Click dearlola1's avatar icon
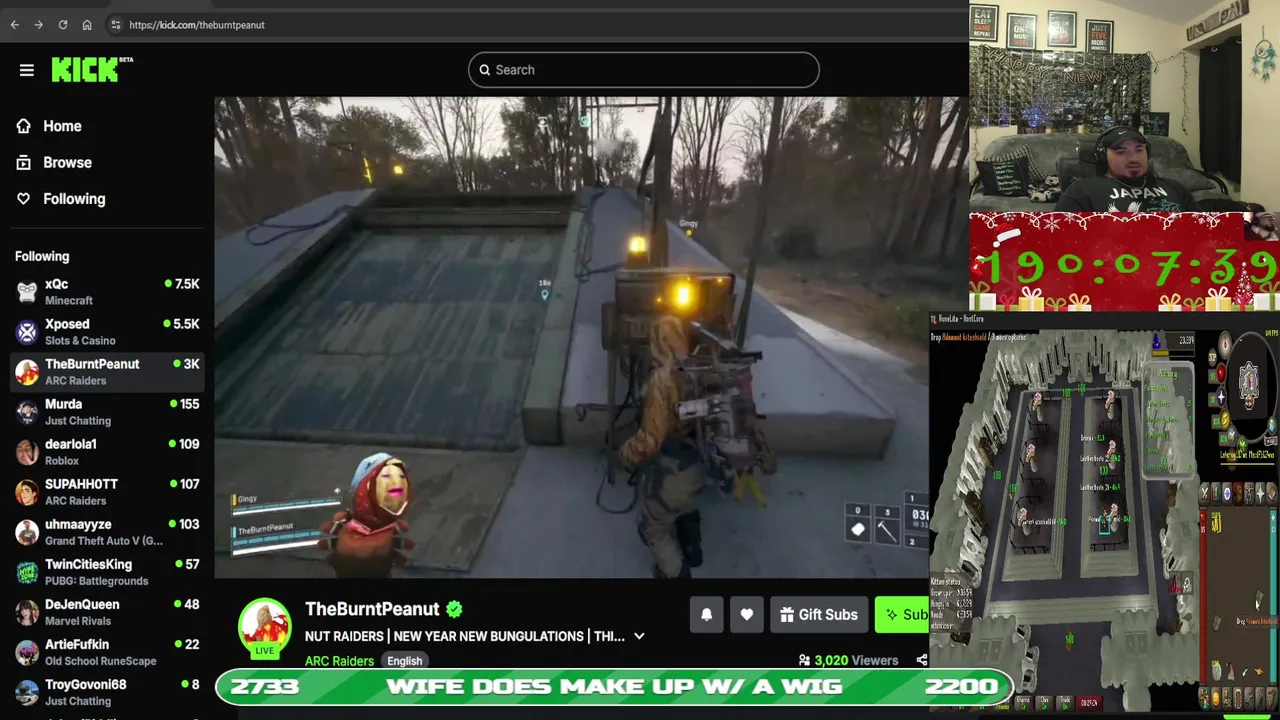The image size is (1280, 720). pos(27,452)
